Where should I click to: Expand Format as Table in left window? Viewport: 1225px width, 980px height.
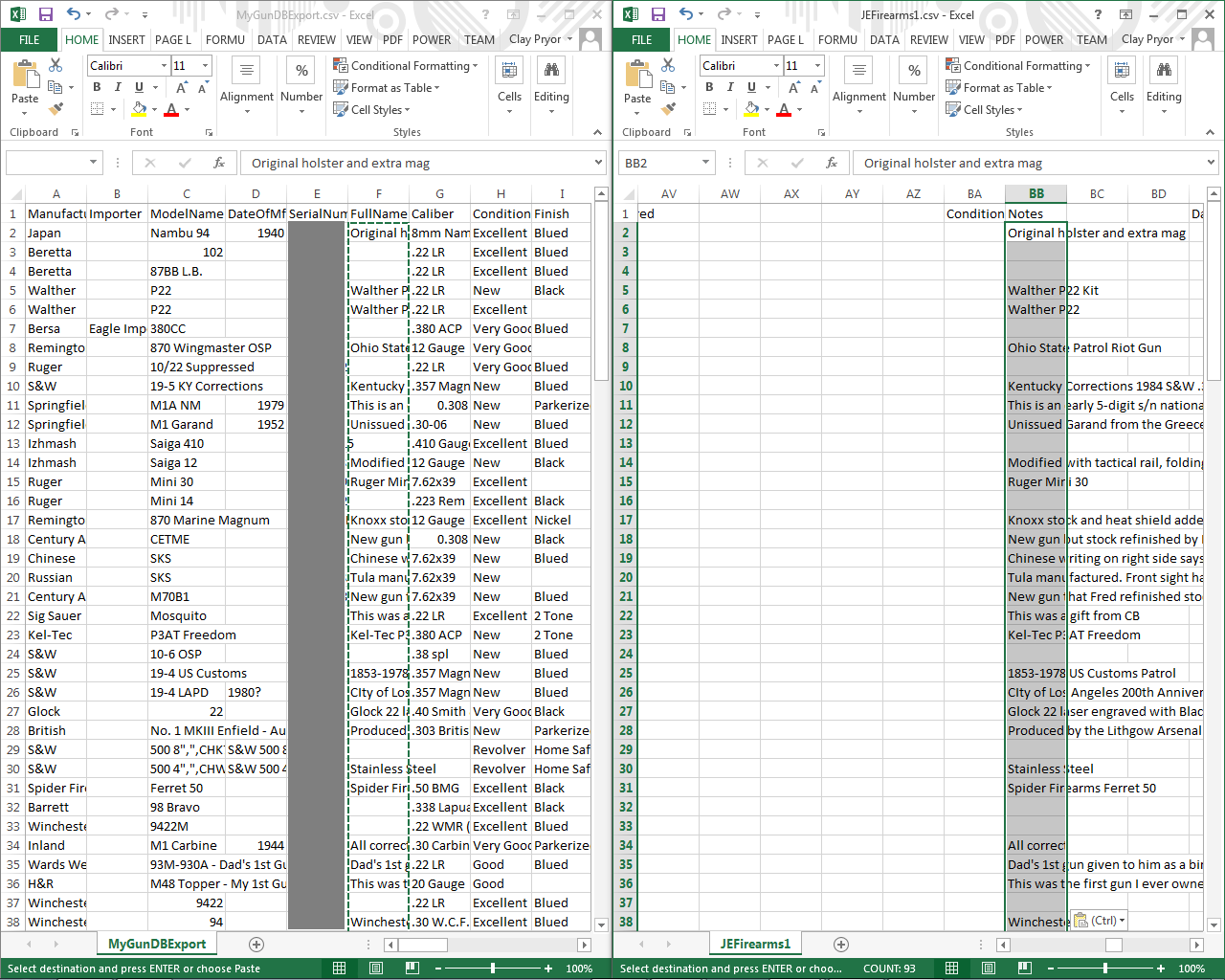[387, 87]
